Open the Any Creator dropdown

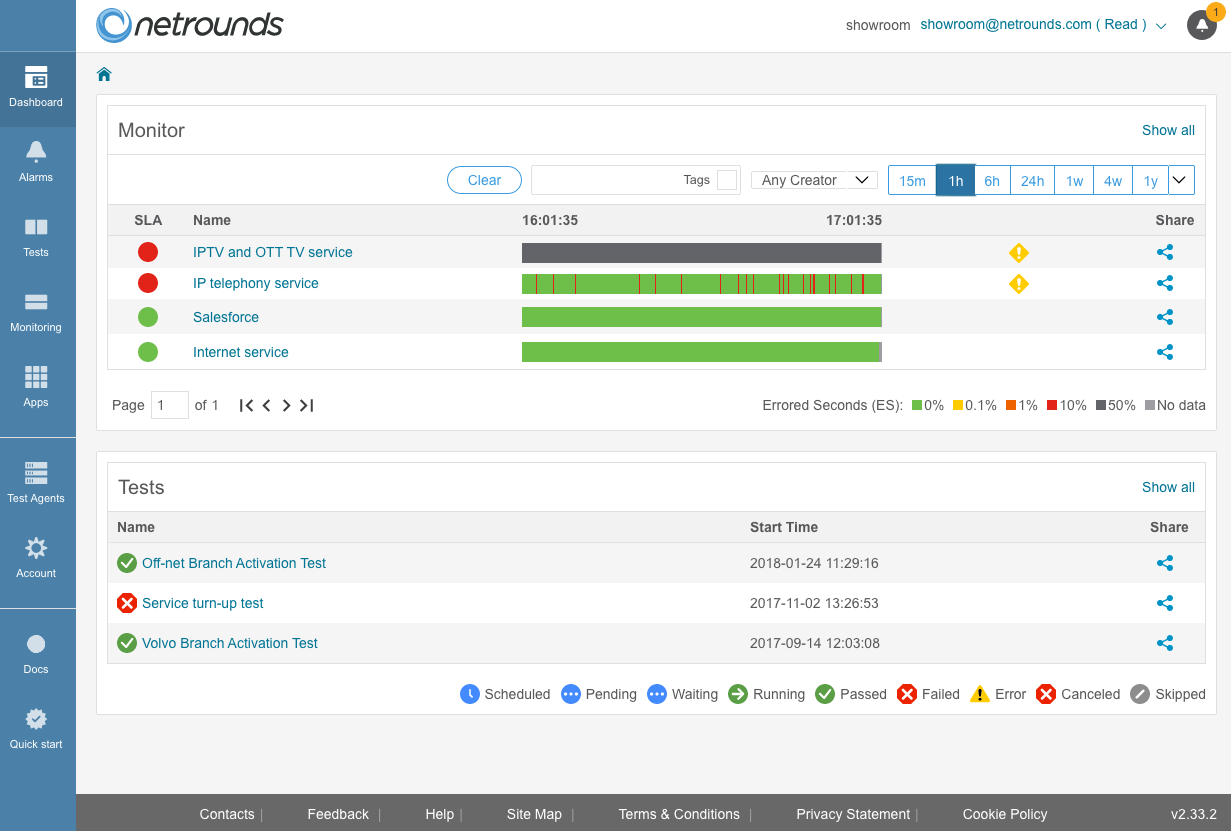[x=814, y=180]
